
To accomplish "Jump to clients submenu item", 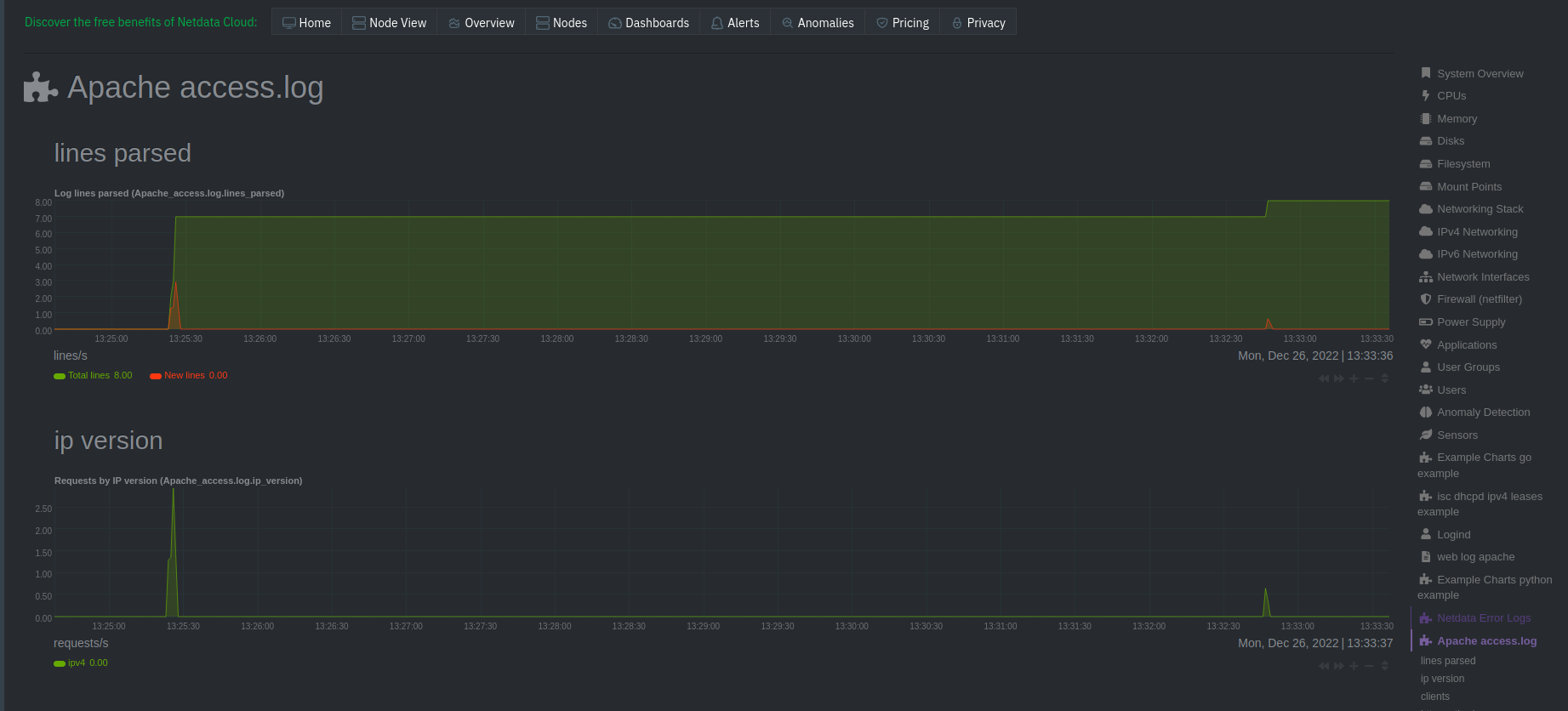I will click(x=1434, y=697).
